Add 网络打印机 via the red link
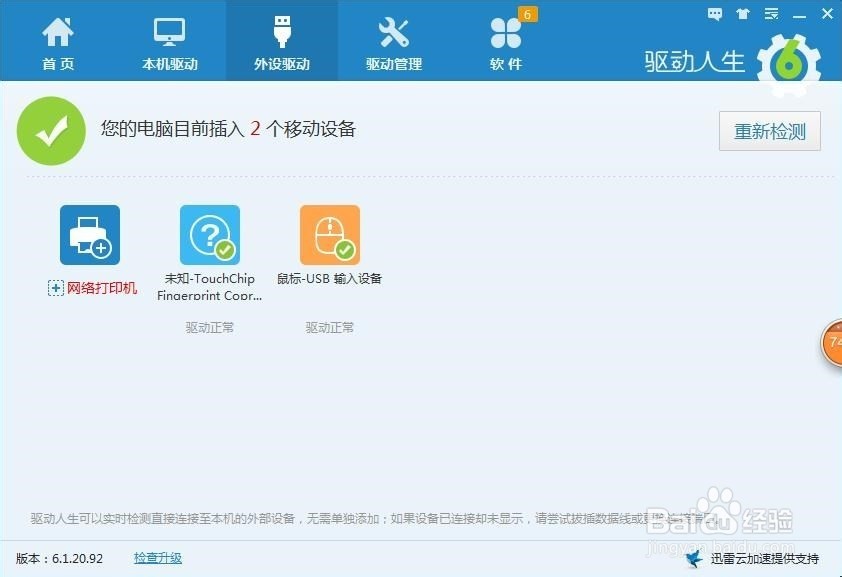Screen dimensions: 842x577 [102, 288]
